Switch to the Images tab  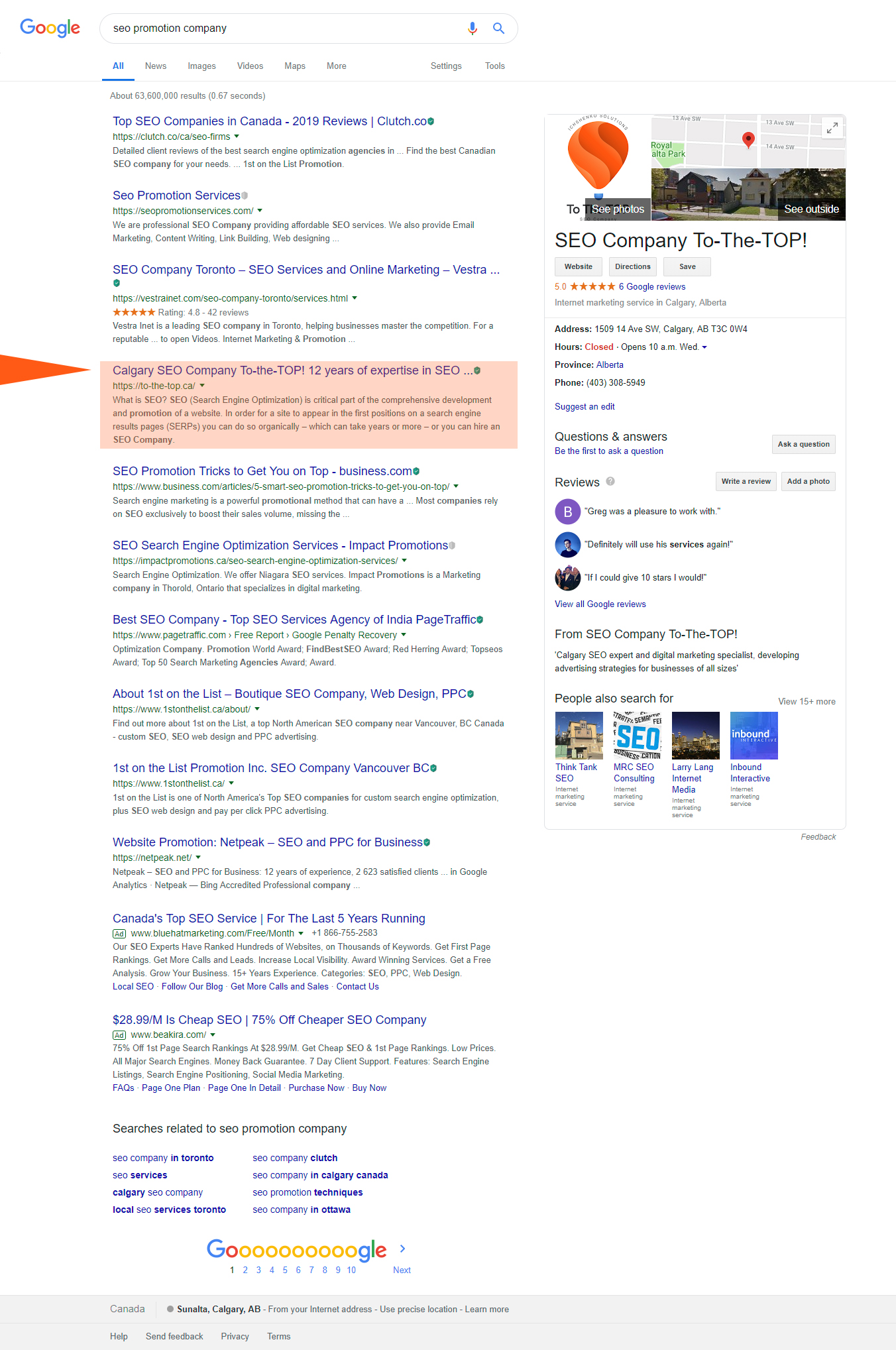201,66
